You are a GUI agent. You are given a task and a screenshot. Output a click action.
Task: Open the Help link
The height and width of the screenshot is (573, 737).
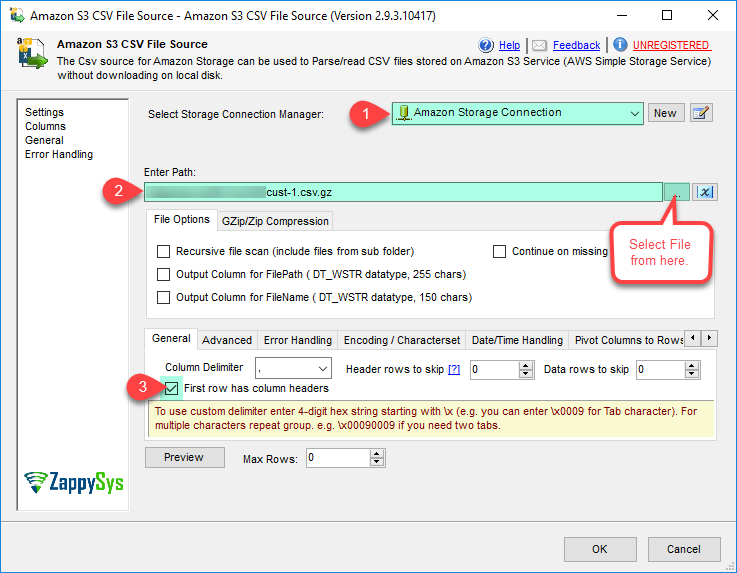click(x=509, y=46)
